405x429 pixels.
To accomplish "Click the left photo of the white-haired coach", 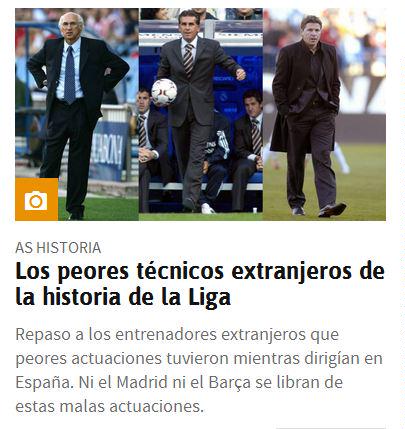I will pyautogui.click(x=77, y=114).
